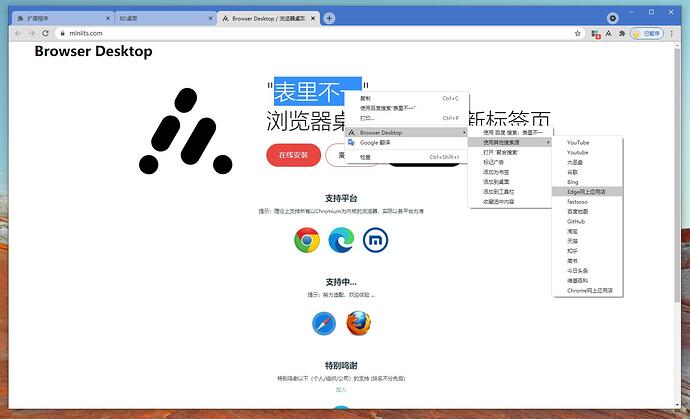Select 添加为书签 in the submenu
The image size is (690, 419).
(510, 172)
